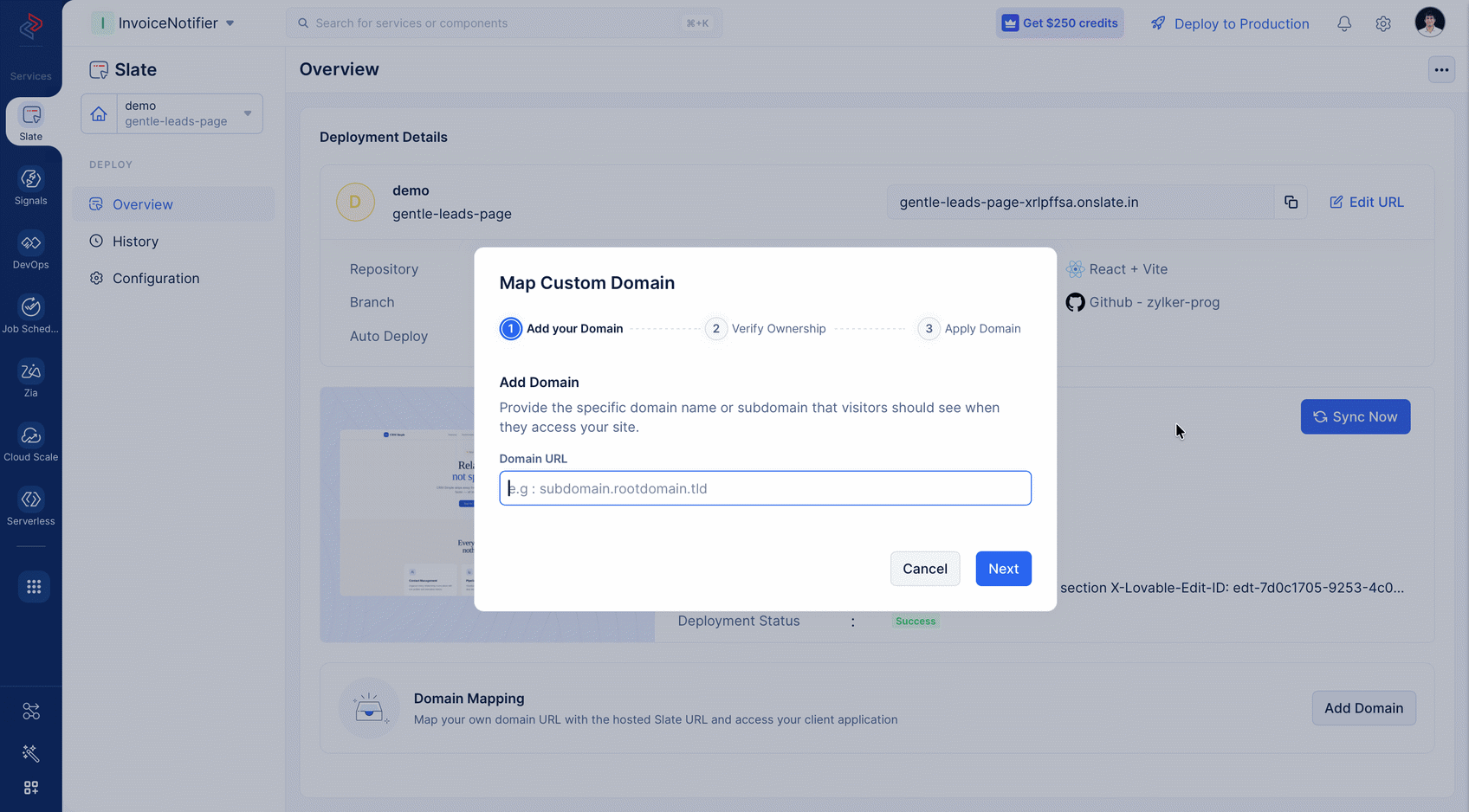The width and height of the screenshot is (1469, 812).
Task: Click the Get $250 credits button
Action: pos(1059,23)
